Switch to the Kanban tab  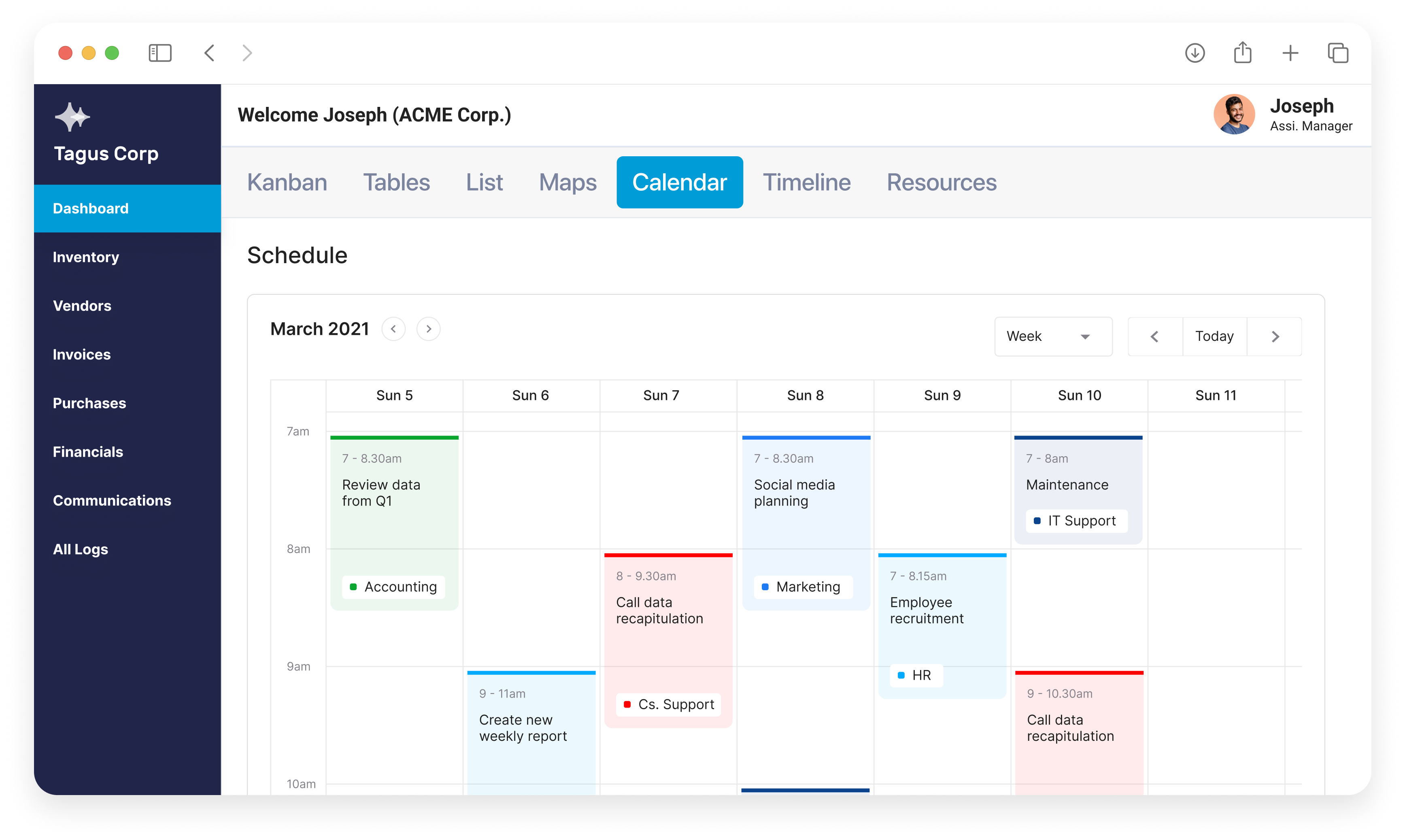(287, 182)
